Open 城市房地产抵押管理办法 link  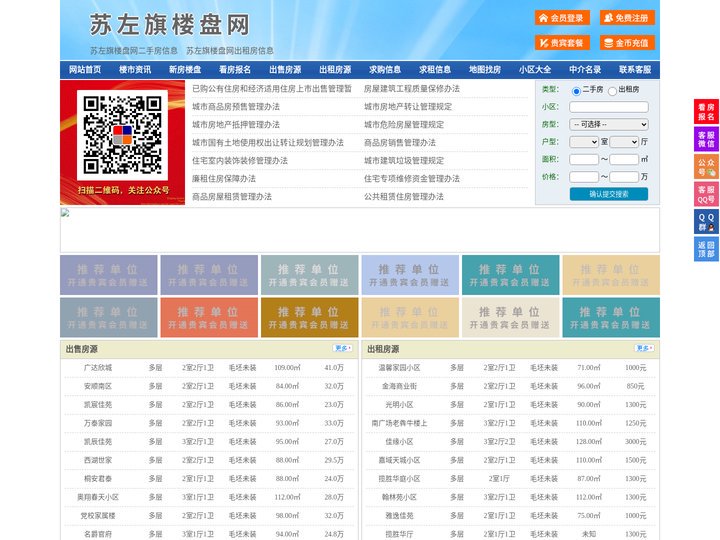236,124
